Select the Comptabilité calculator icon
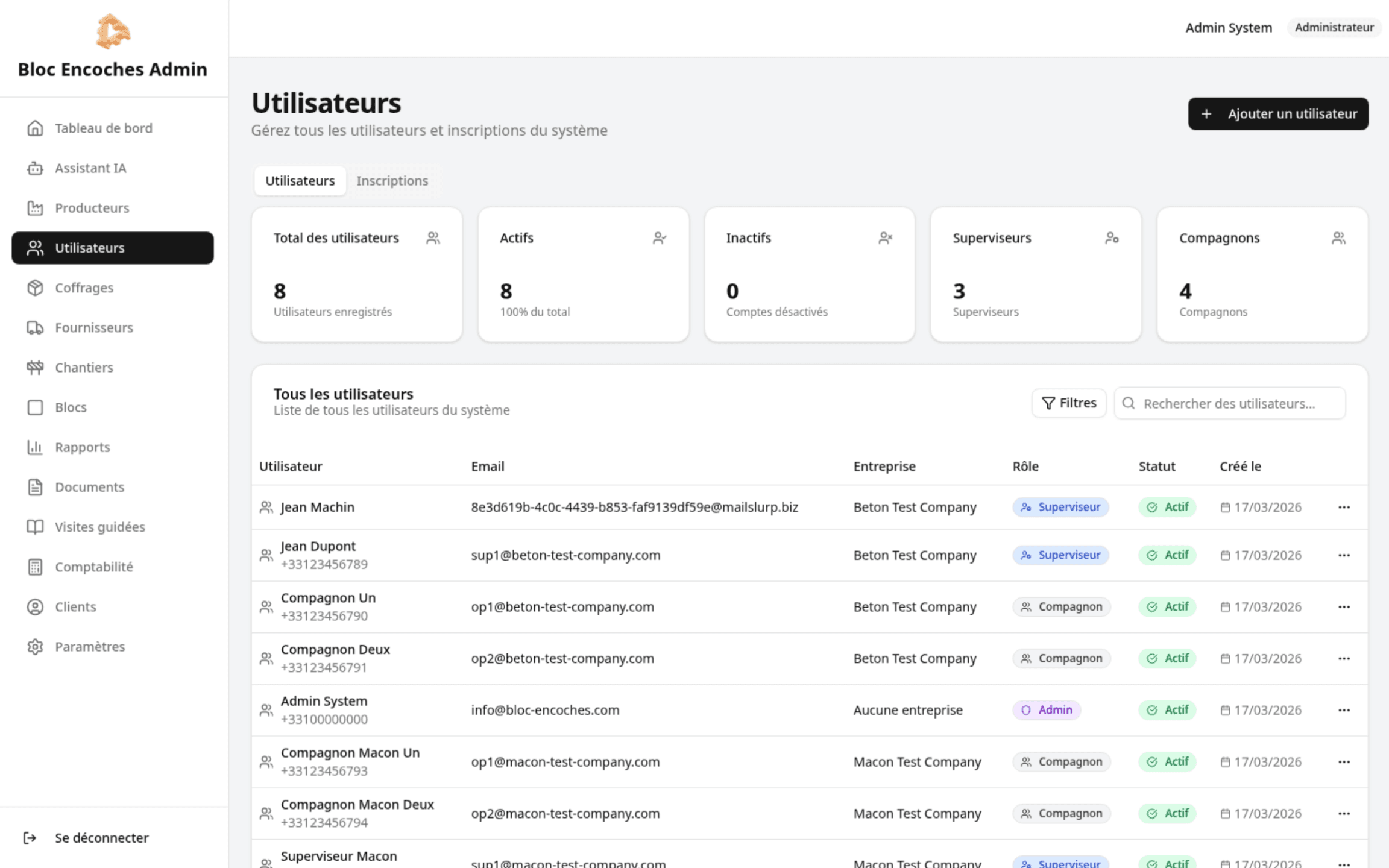Image resolution: width=1389 pixels, height=868 pixels. (35, 567)
